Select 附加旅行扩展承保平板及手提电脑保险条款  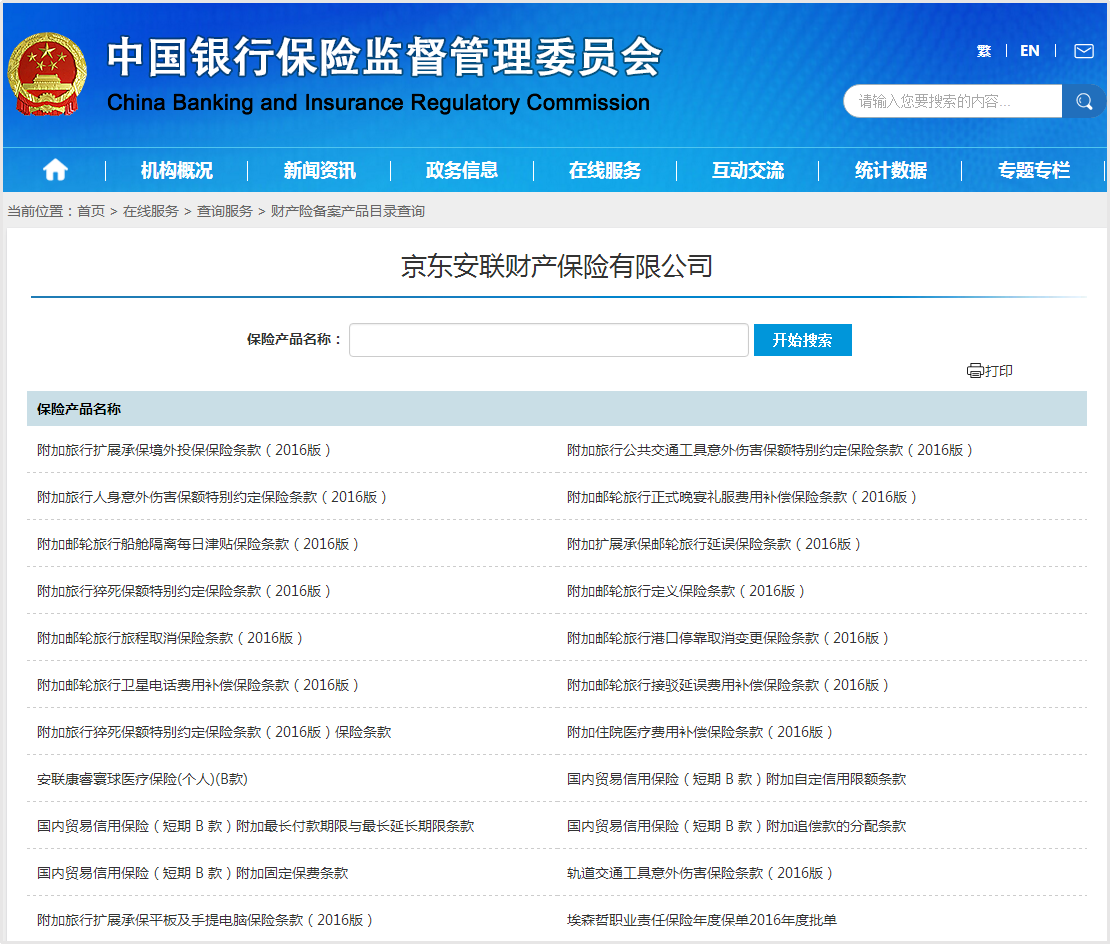click(x=205, y=920)
